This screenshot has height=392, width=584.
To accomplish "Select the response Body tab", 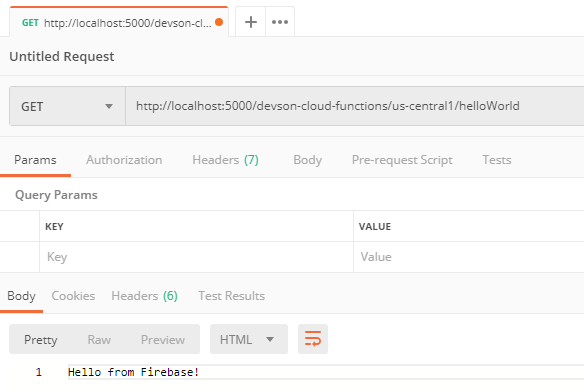I will click(x=22, y=296).
